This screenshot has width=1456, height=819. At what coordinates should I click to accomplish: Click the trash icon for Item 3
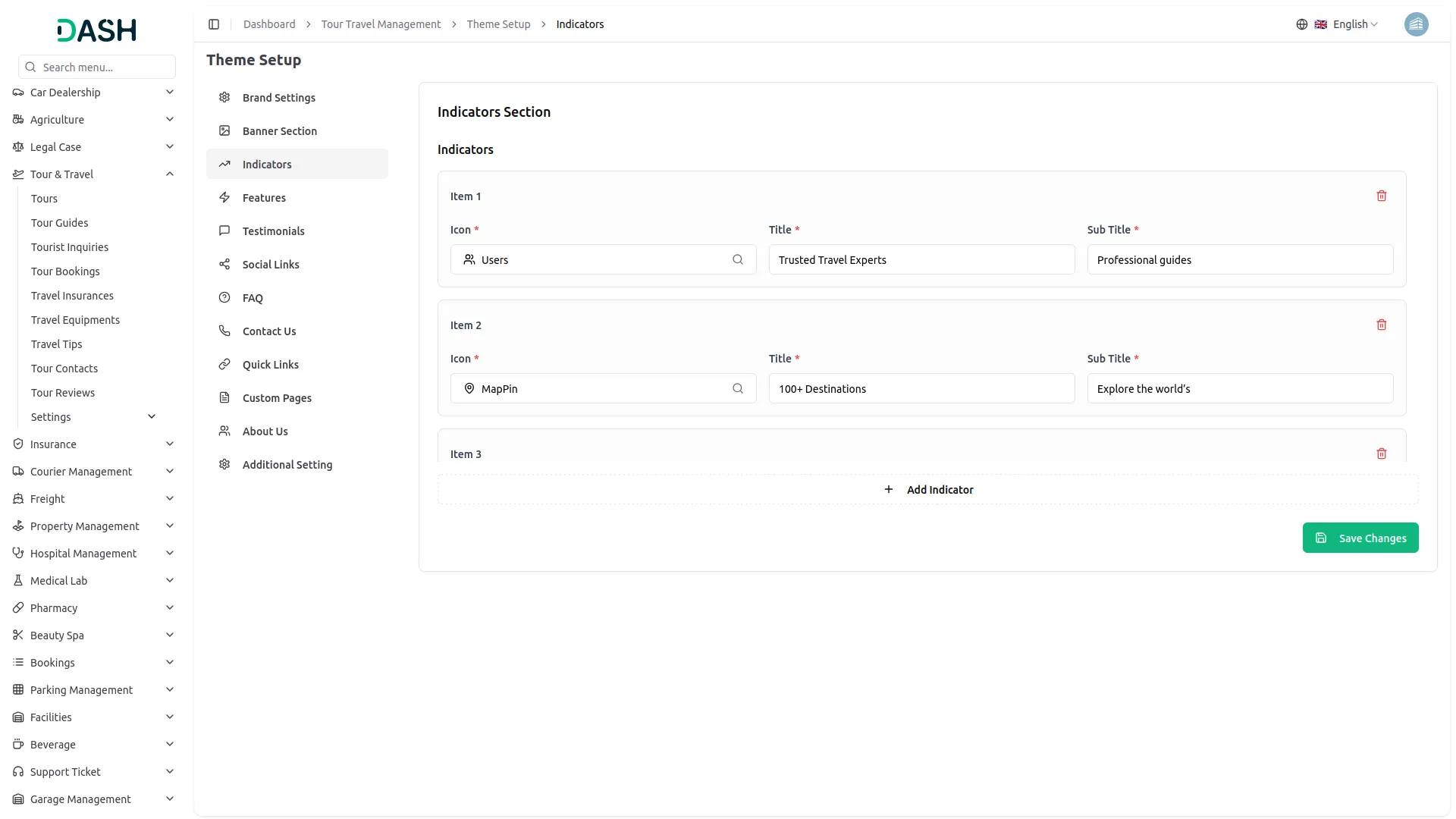(x=1381, y=454)
